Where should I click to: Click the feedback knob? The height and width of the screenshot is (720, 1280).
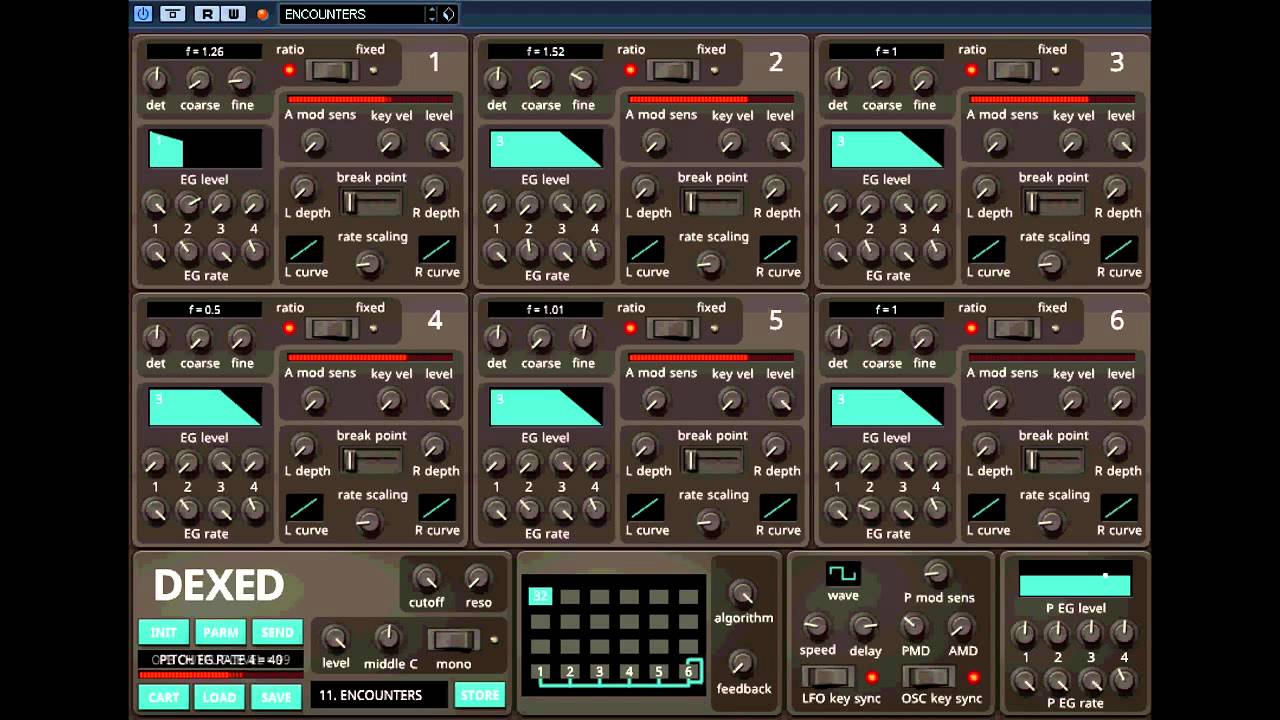click(743, 664)
